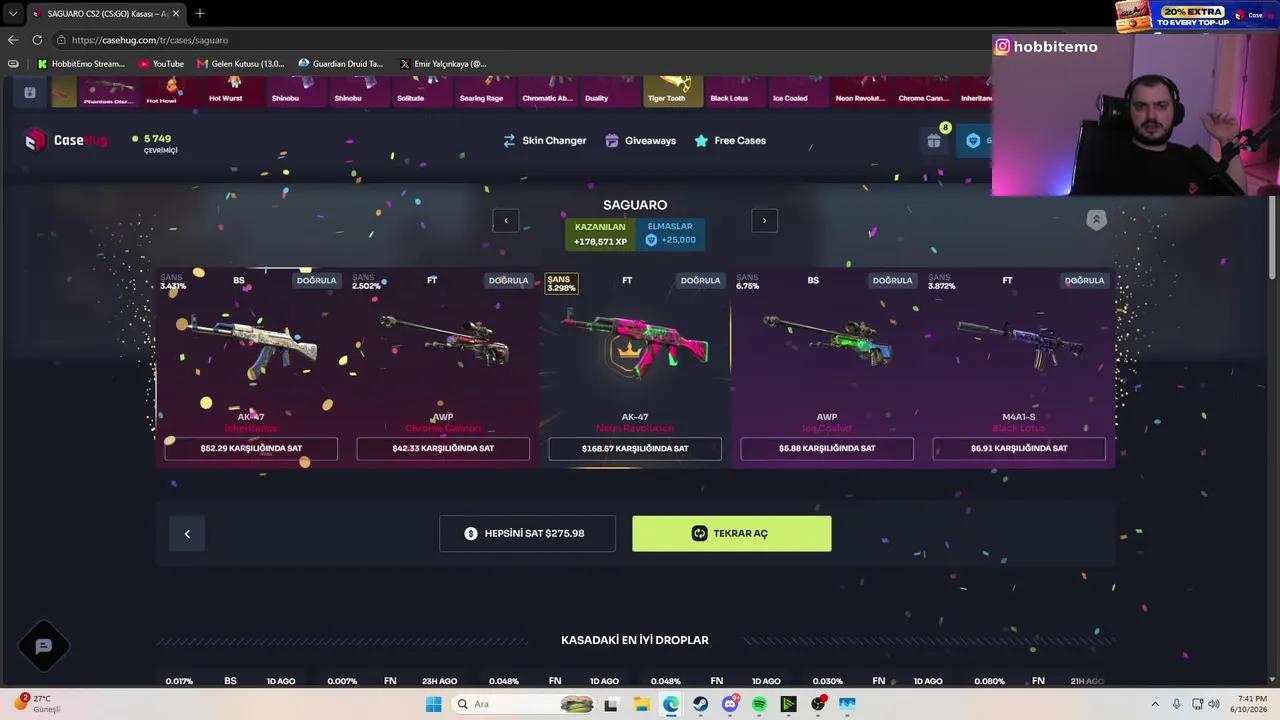Sell M4A1-S Black Lotus for $6.91
The height and width of the screenshot is (720, 1280).
point(1019,449)
